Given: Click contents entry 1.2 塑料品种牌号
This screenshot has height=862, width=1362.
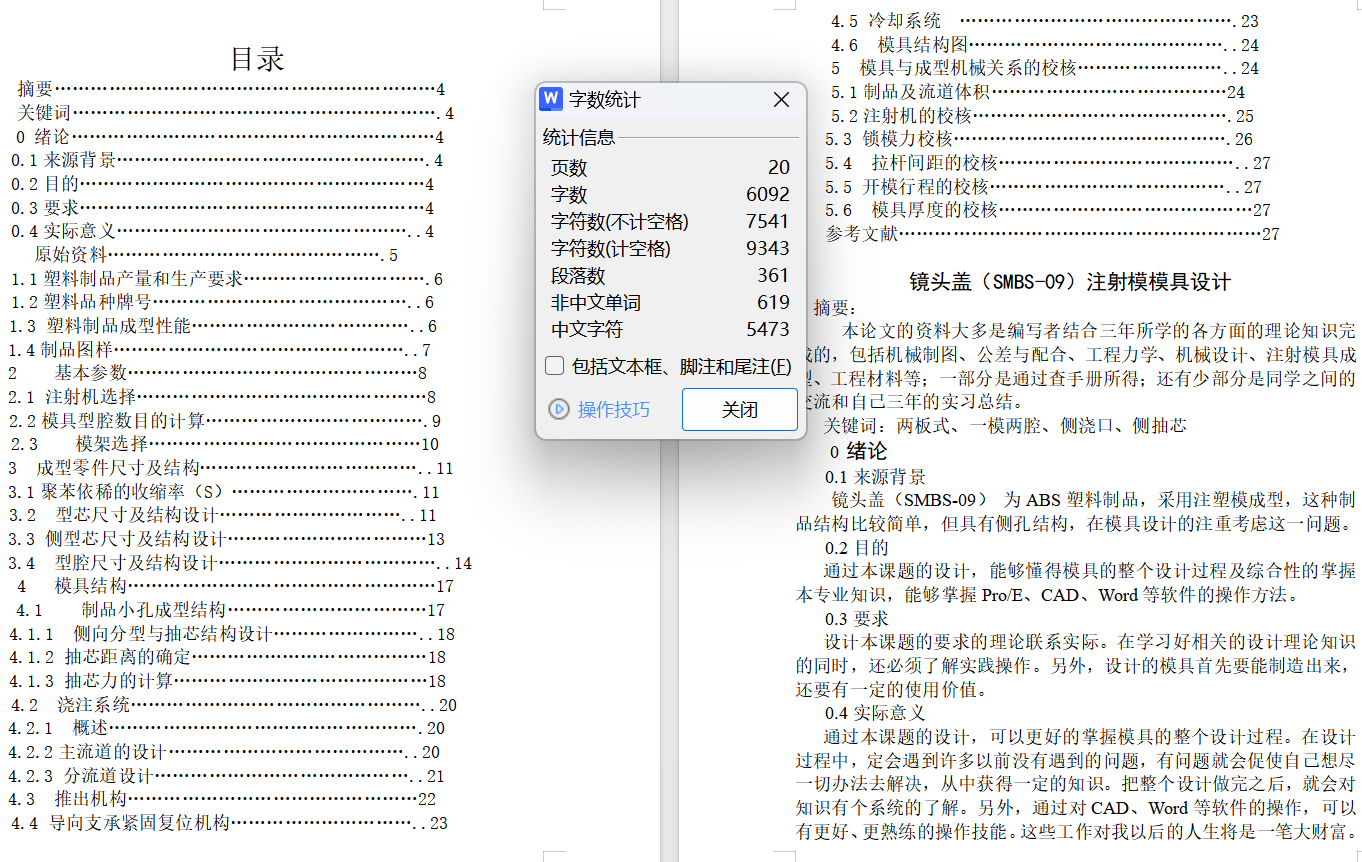Looking at the screenshot, I should coord(222,302).
